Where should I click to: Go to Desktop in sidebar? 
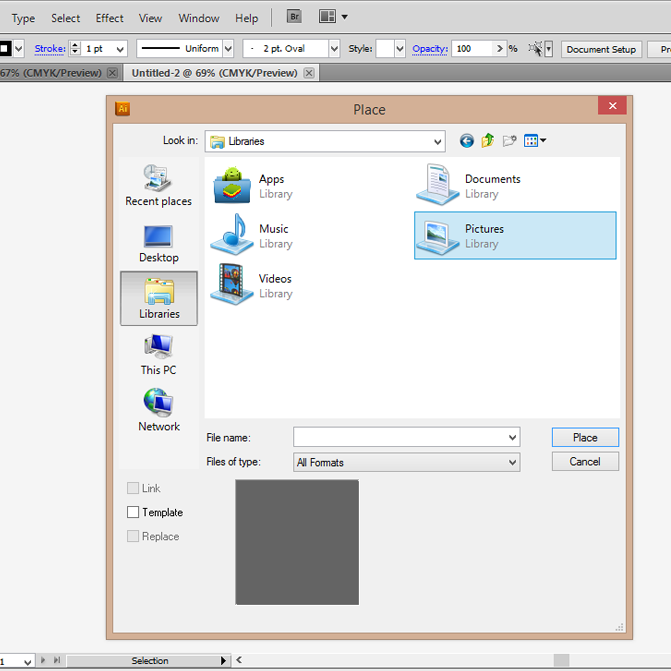159,244
